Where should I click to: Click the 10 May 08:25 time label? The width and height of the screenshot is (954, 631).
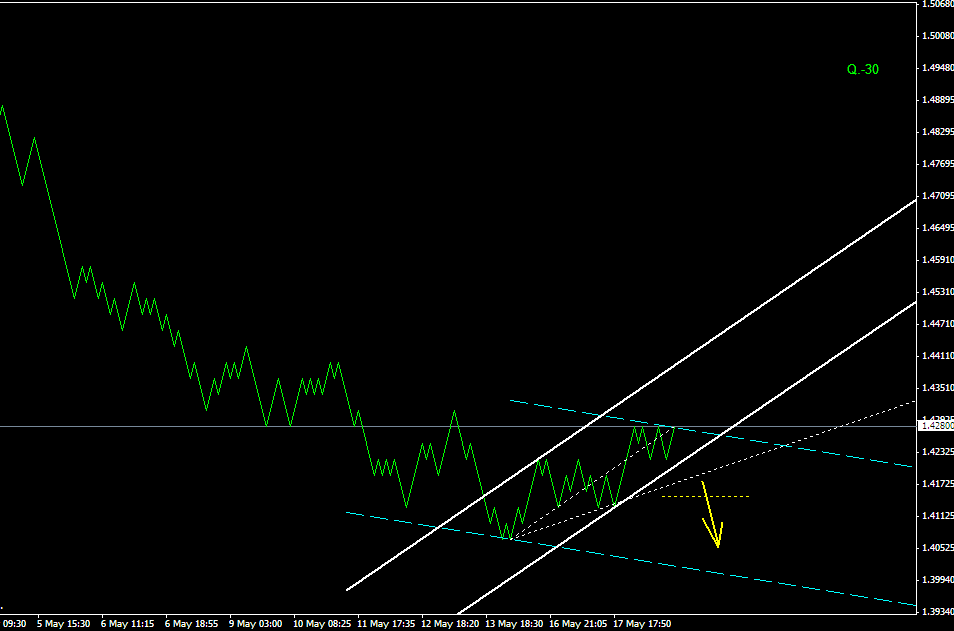(x=322, y=624)
